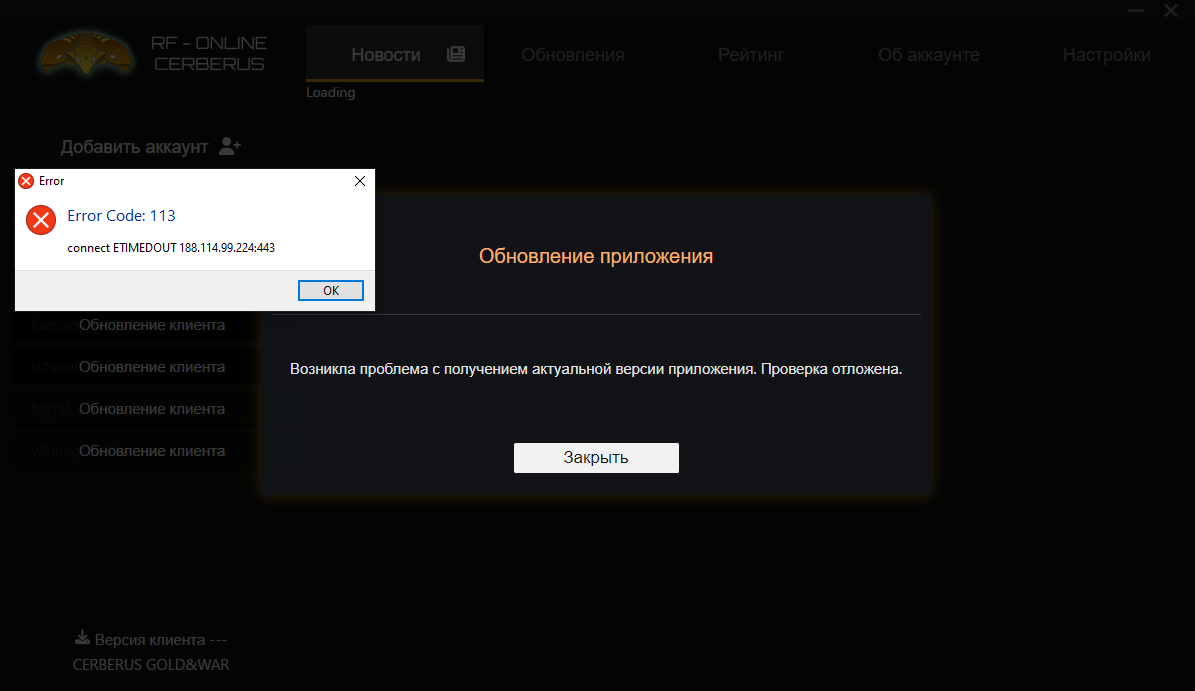
Task: Close the Error Code 113 dialog with X
Action: click(x=360, y=181)
